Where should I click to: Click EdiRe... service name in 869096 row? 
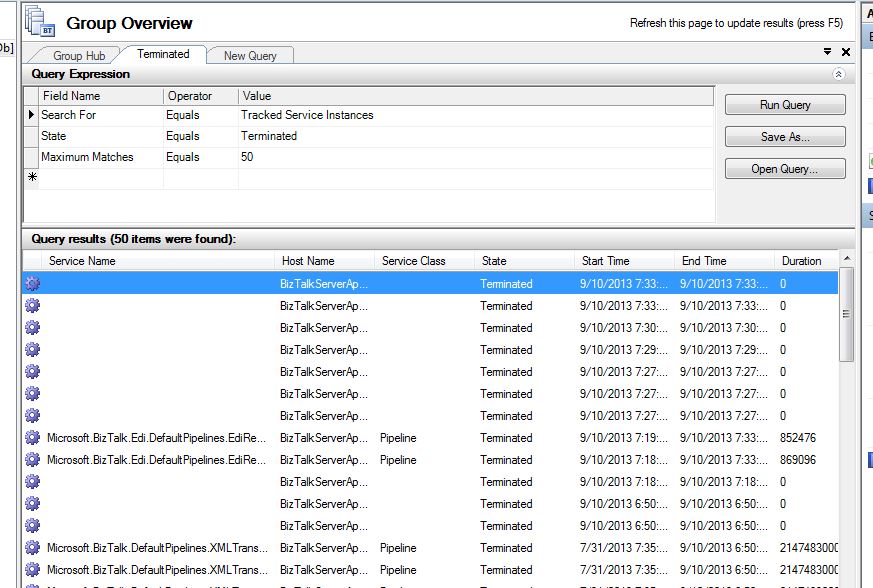point(156,459)
